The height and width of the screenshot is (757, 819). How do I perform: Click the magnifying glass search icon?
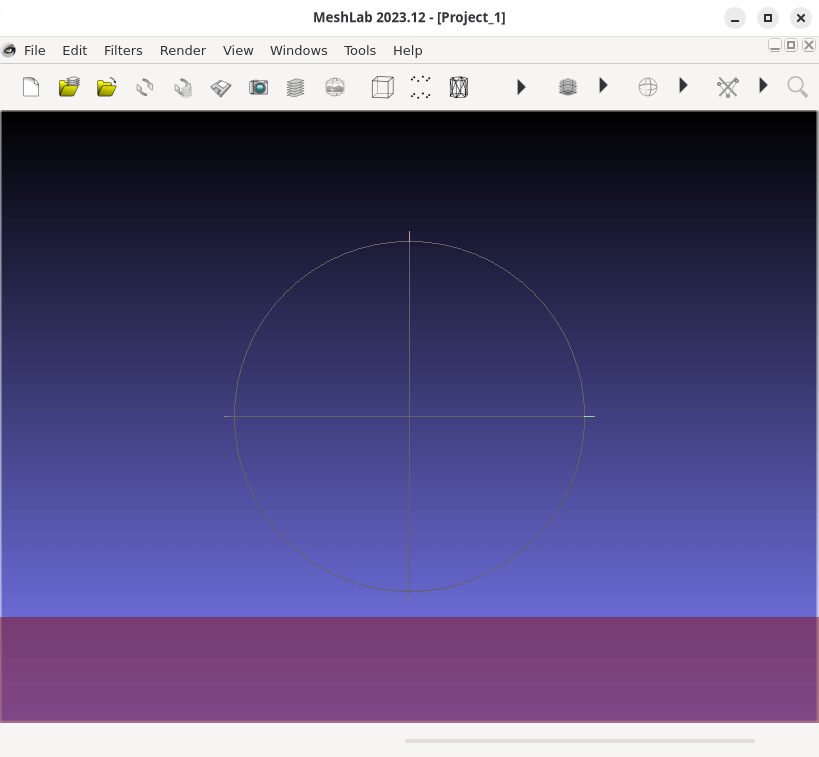[x=798, y=87]
